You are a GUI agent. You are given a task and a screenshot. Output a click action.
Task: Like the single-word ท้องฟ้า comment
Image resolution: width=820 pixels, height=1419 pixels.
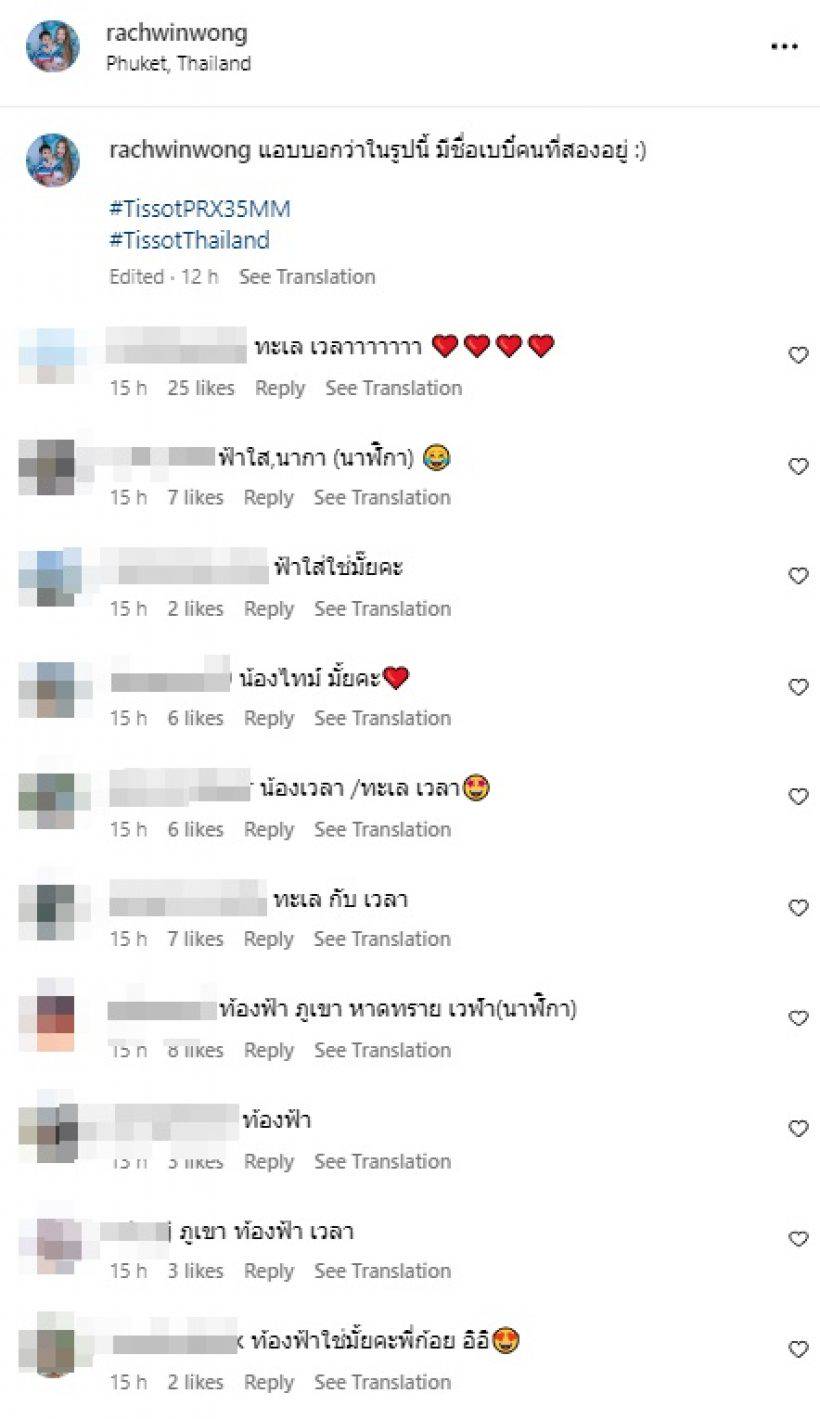pyautogui.click(x=798, y=1129)
